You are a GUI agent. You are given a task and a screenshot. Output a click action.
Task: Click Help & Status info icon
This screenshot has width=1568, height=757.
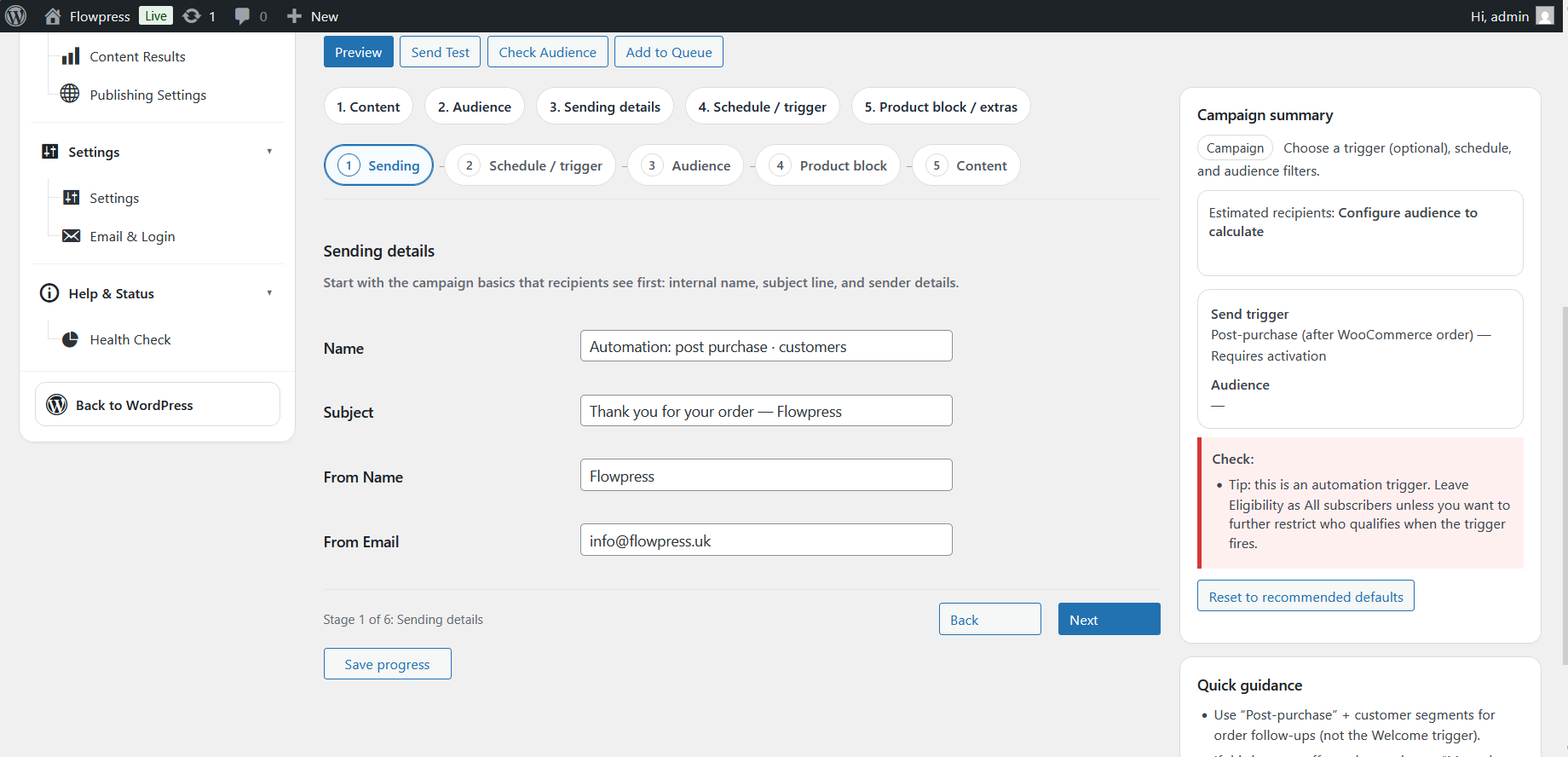click(x=49, y=293)
